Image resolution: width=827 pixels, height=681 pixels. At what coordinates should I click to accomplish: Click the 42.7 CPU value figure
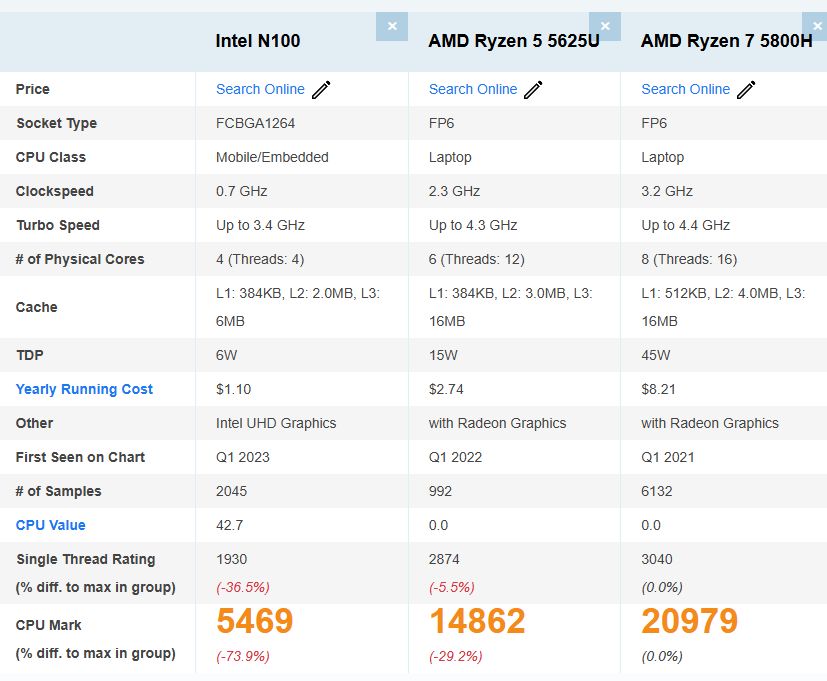pyautogui.click(x=229, y=525)
